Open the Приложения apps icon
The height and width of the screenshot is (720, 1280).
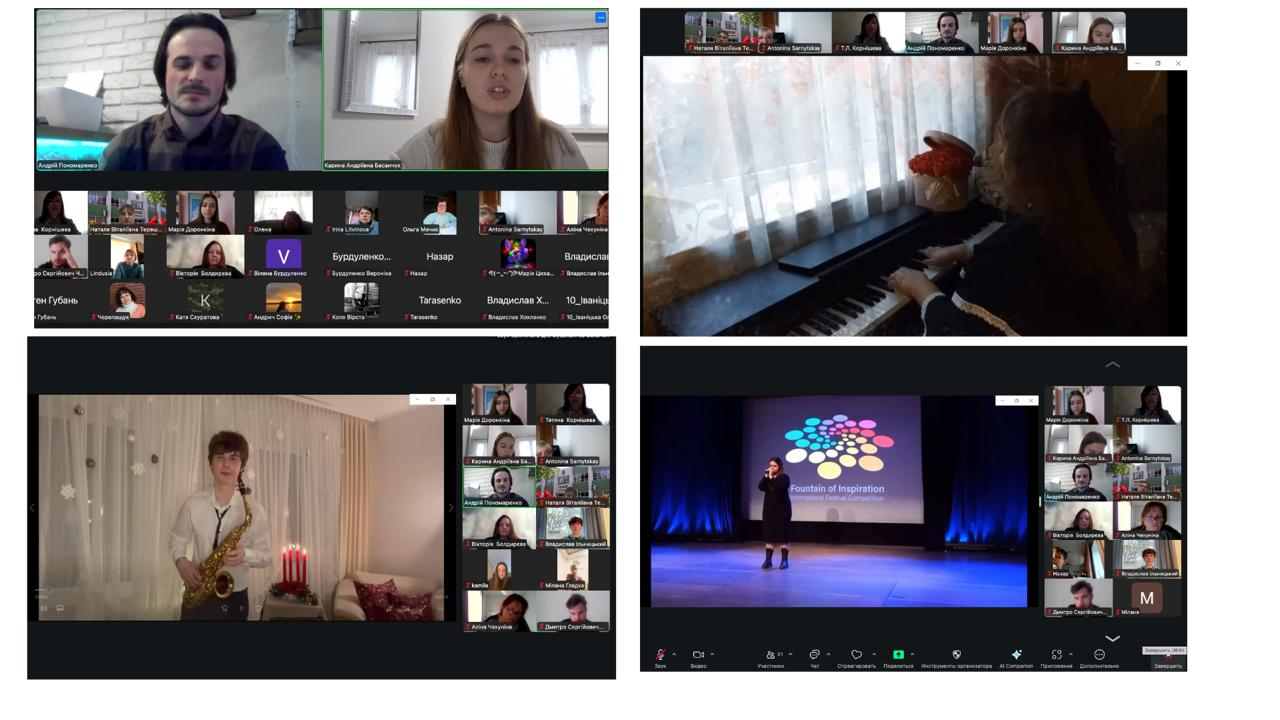coord(1056,655)
